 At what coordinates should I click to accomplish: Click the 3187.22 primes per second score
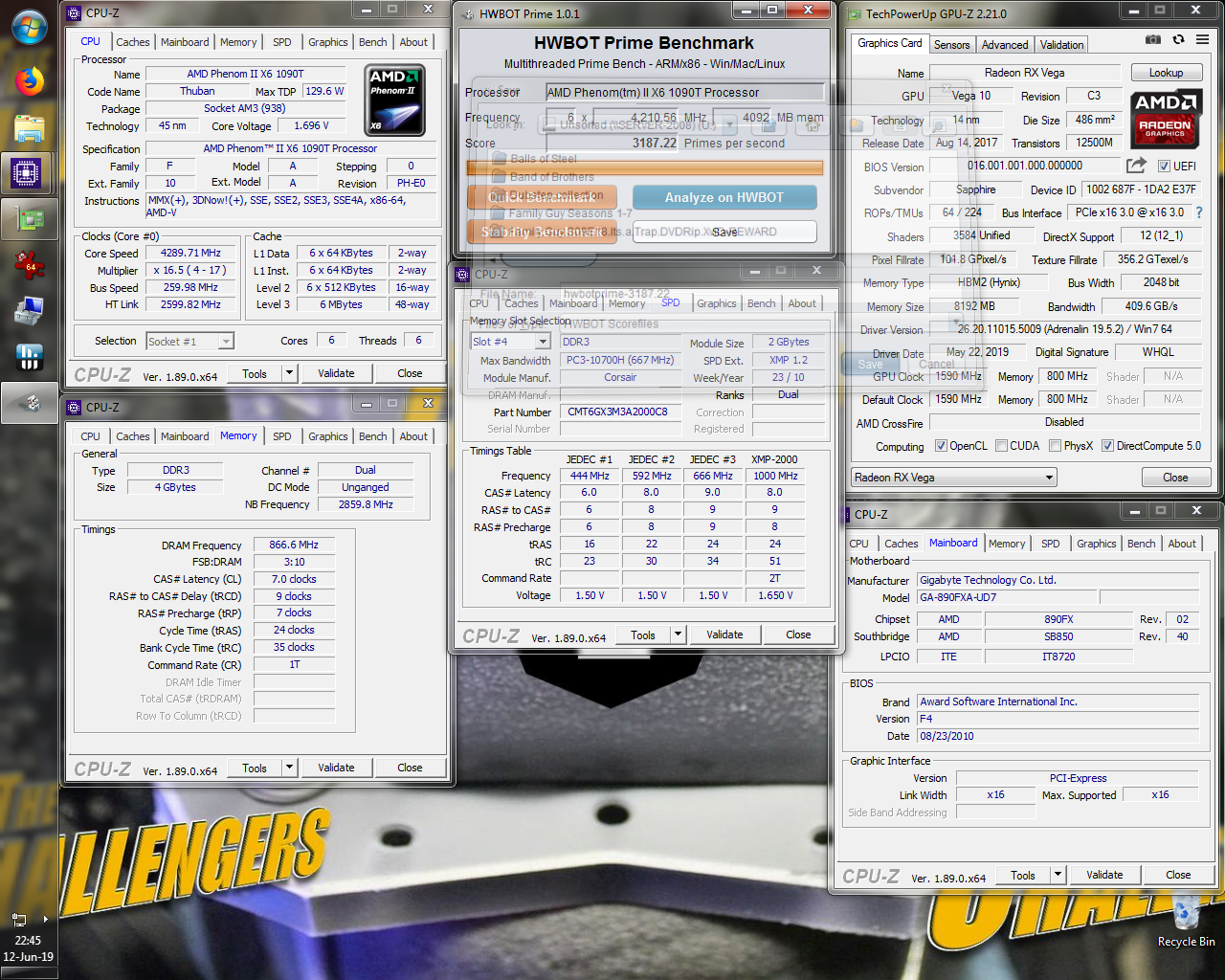(x=655, y=143)
